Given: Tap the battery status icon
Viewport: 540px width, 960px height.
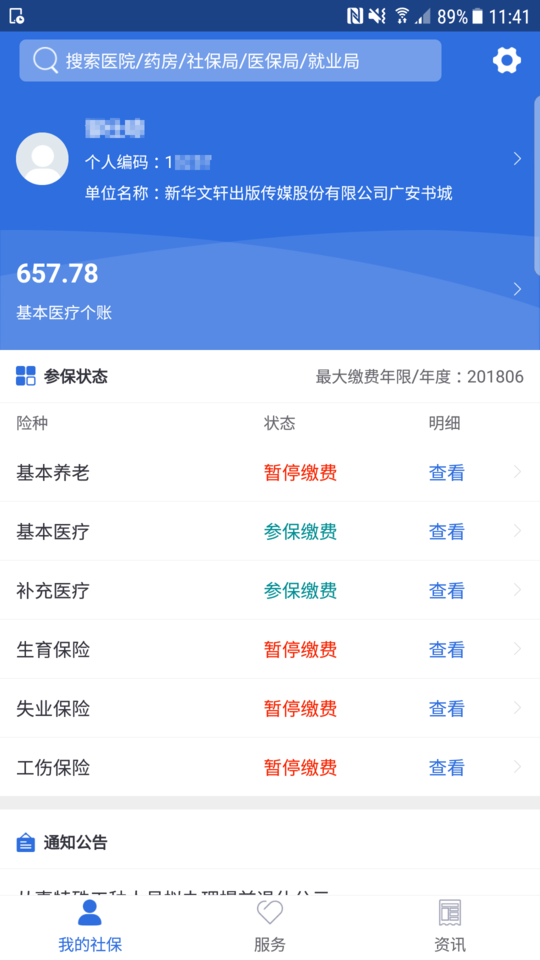Looking at the screenshot, I should [x=478, y=16].
